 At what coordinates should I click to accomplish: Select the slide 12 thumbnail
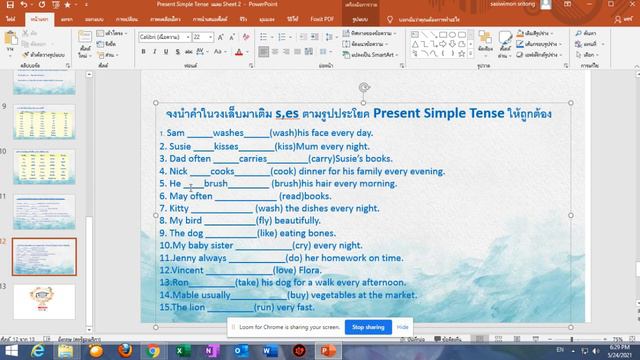coord(44,257)
